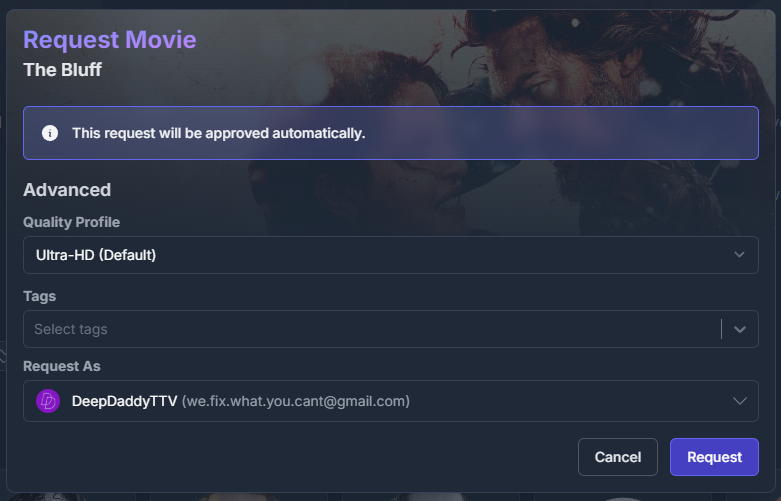Click the Tags field label

click(x=39, y=296)
